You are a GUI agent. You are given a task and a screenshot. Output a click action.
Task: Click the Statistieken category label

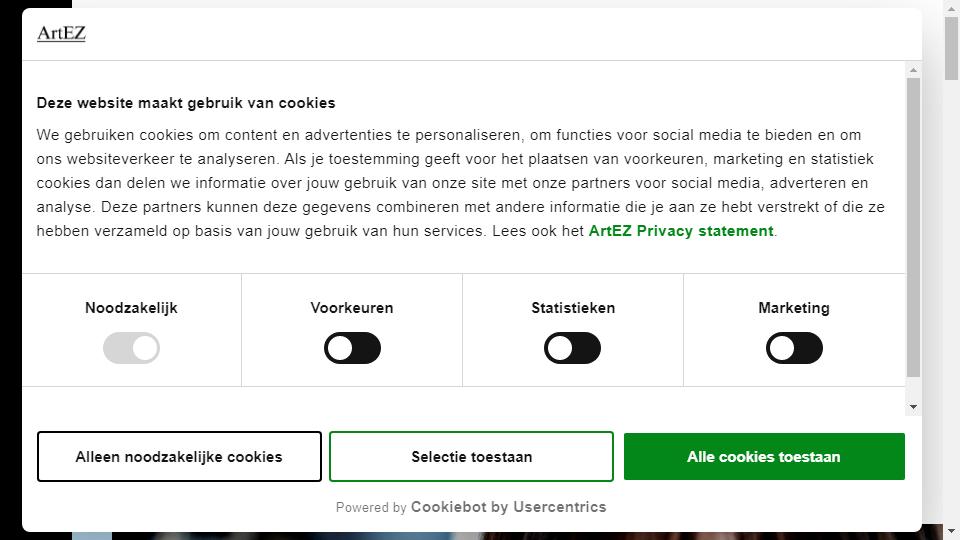pyautogui.click(x=573, y=308)
